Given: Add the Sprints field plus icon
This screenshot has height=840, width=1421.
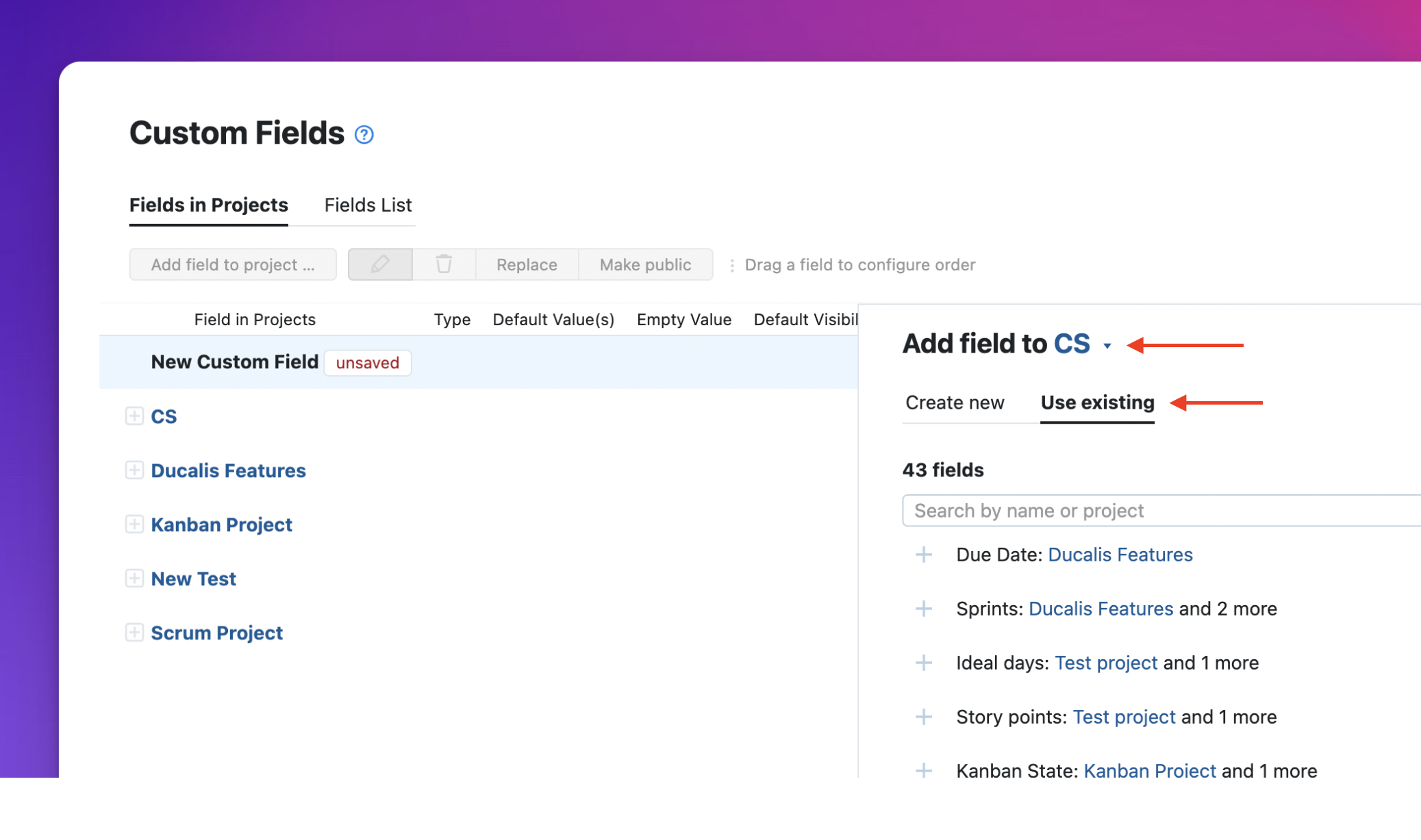Looking at the screenshot, I should pyautogui.click(x=924, y=609).
